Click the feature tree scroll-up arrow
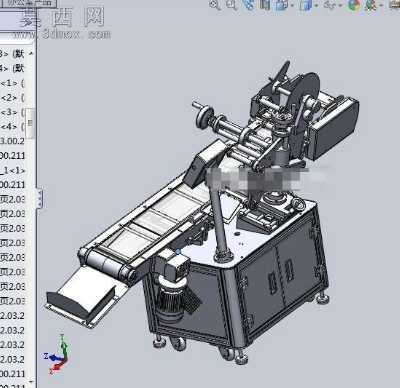 click(31, 53)
